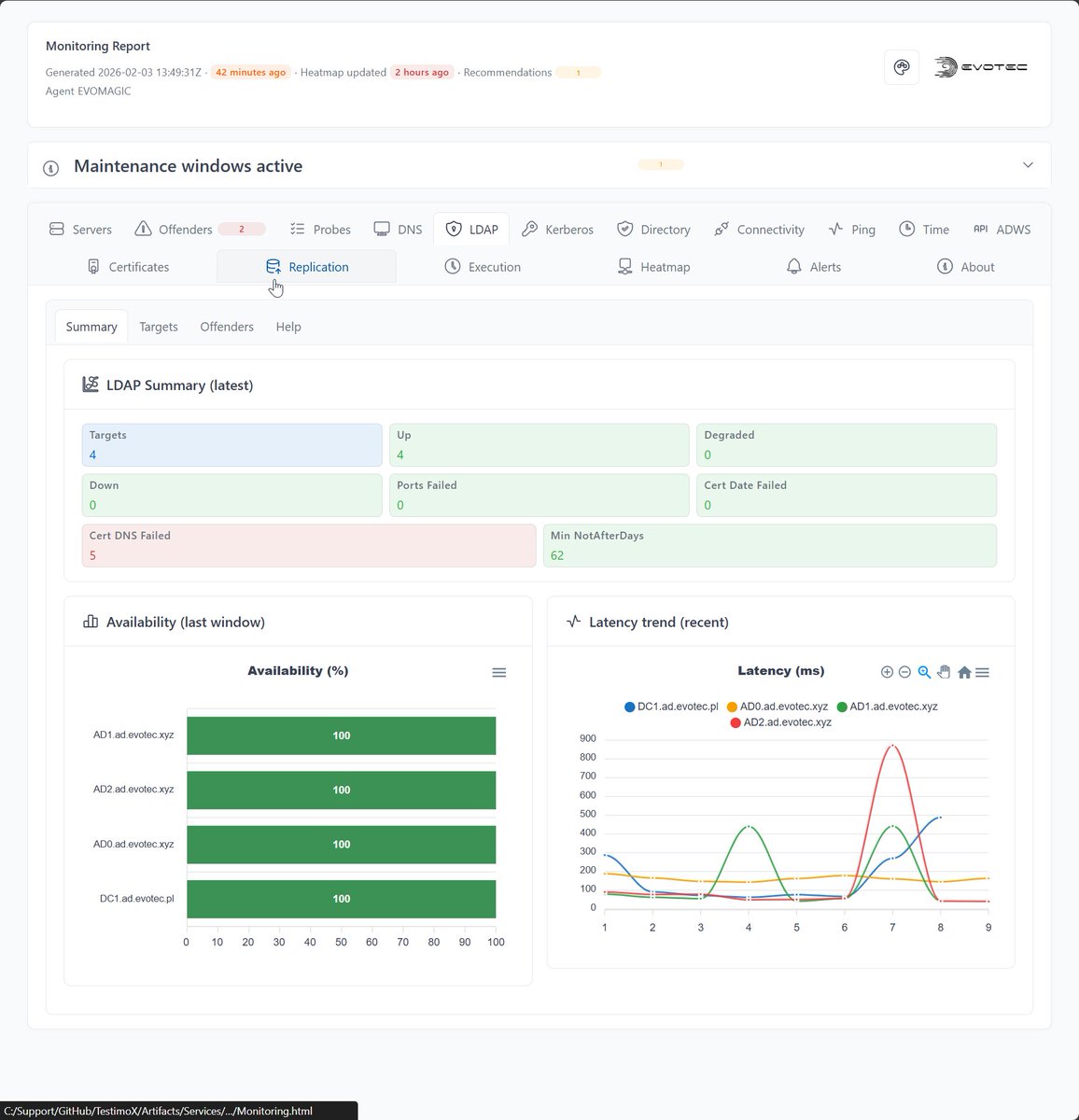Reset Latency chart zoom with home icon
Image resolution: width=1079 pixels, height=1120 pixels.
coord(964,672)
